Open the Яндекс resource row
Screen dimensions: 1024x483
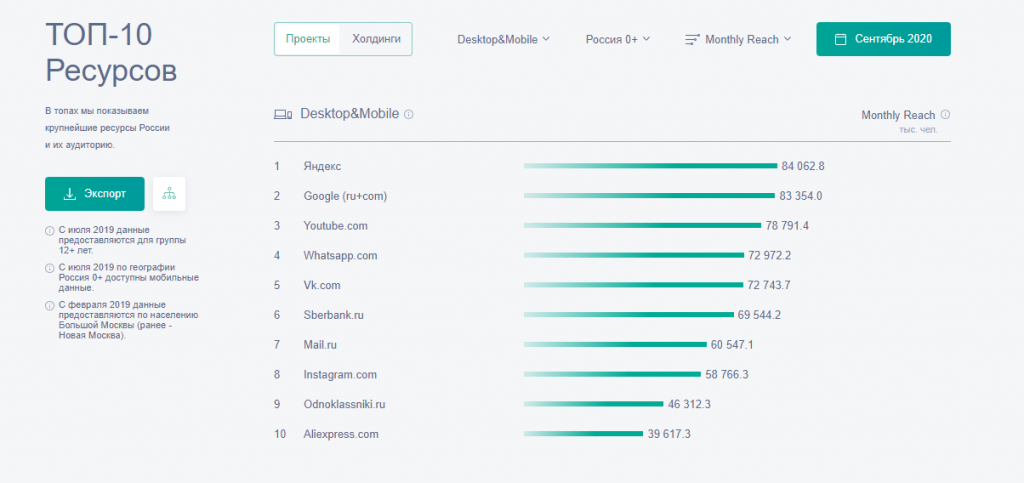point(322,166)
